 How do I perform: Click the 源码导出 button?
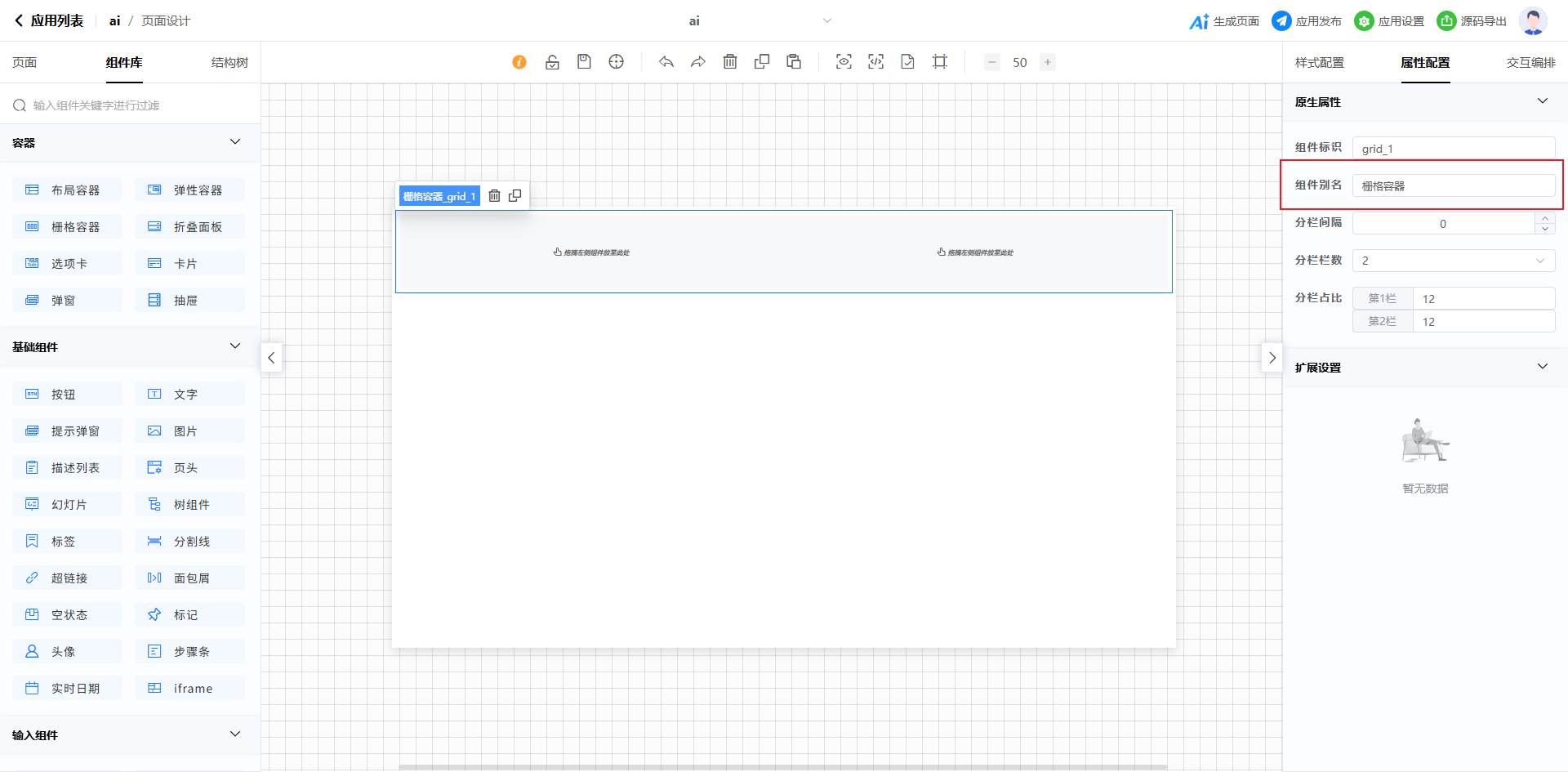[x=1472, y=21]
